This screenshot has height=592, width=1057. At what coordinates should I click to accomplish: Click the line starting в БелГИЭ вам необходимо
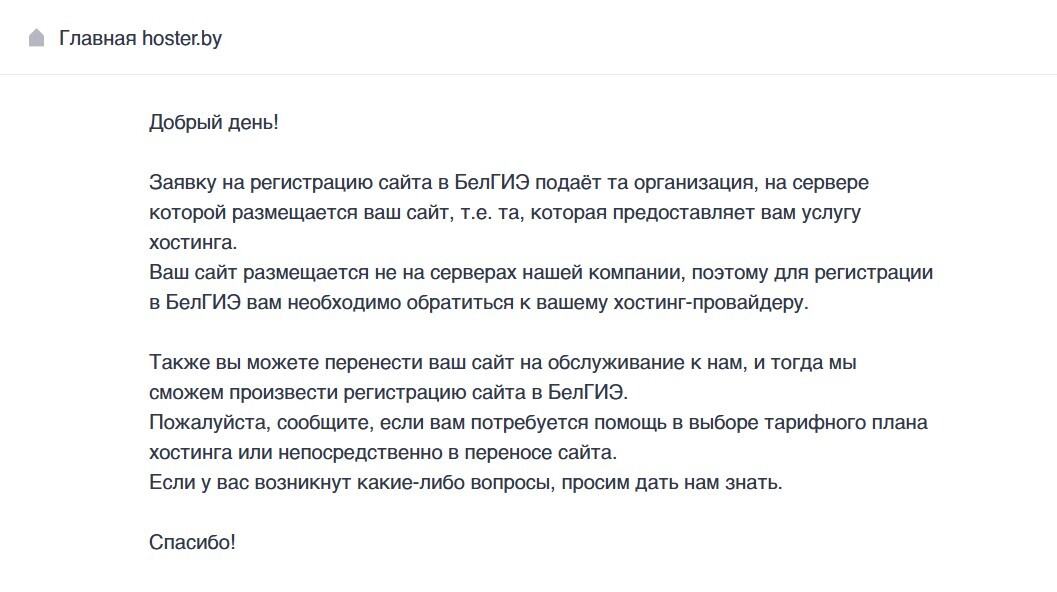tap(479, 302)
